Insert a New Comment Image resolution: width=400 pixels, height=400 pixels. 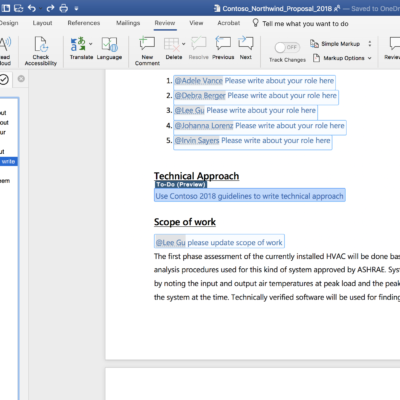pos(147,51)
